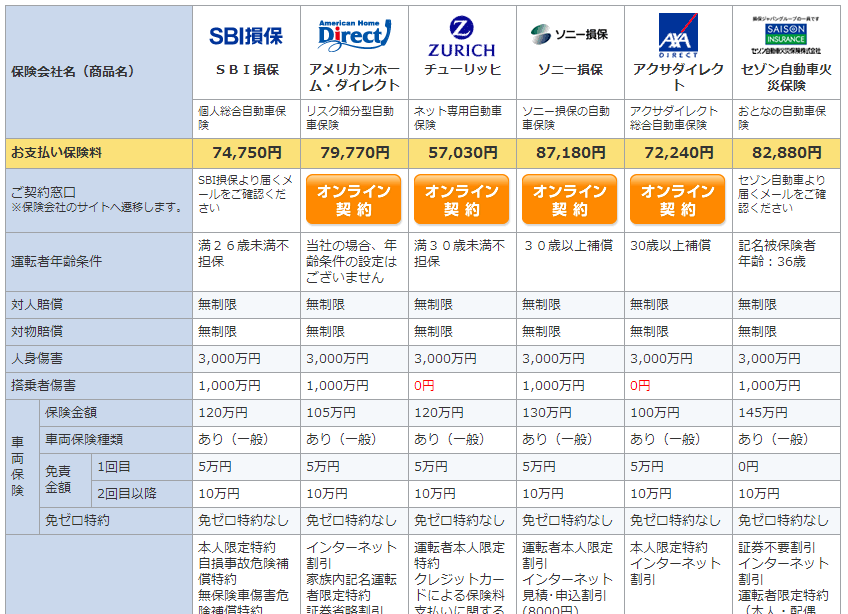The height and width of the screenshot is (614, 848).
Task: Click the 人身傷害 row header
Action: click(x=99, y=359)
